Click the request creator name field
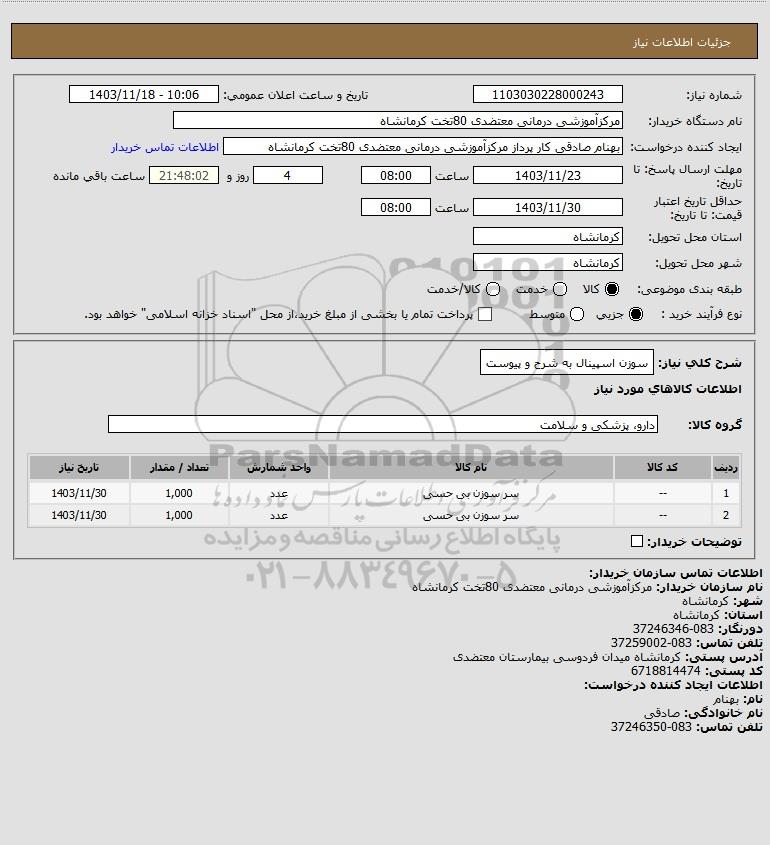The height and width of the screenshot is (845, 770). pyautogui.click(x=422, y=147)
